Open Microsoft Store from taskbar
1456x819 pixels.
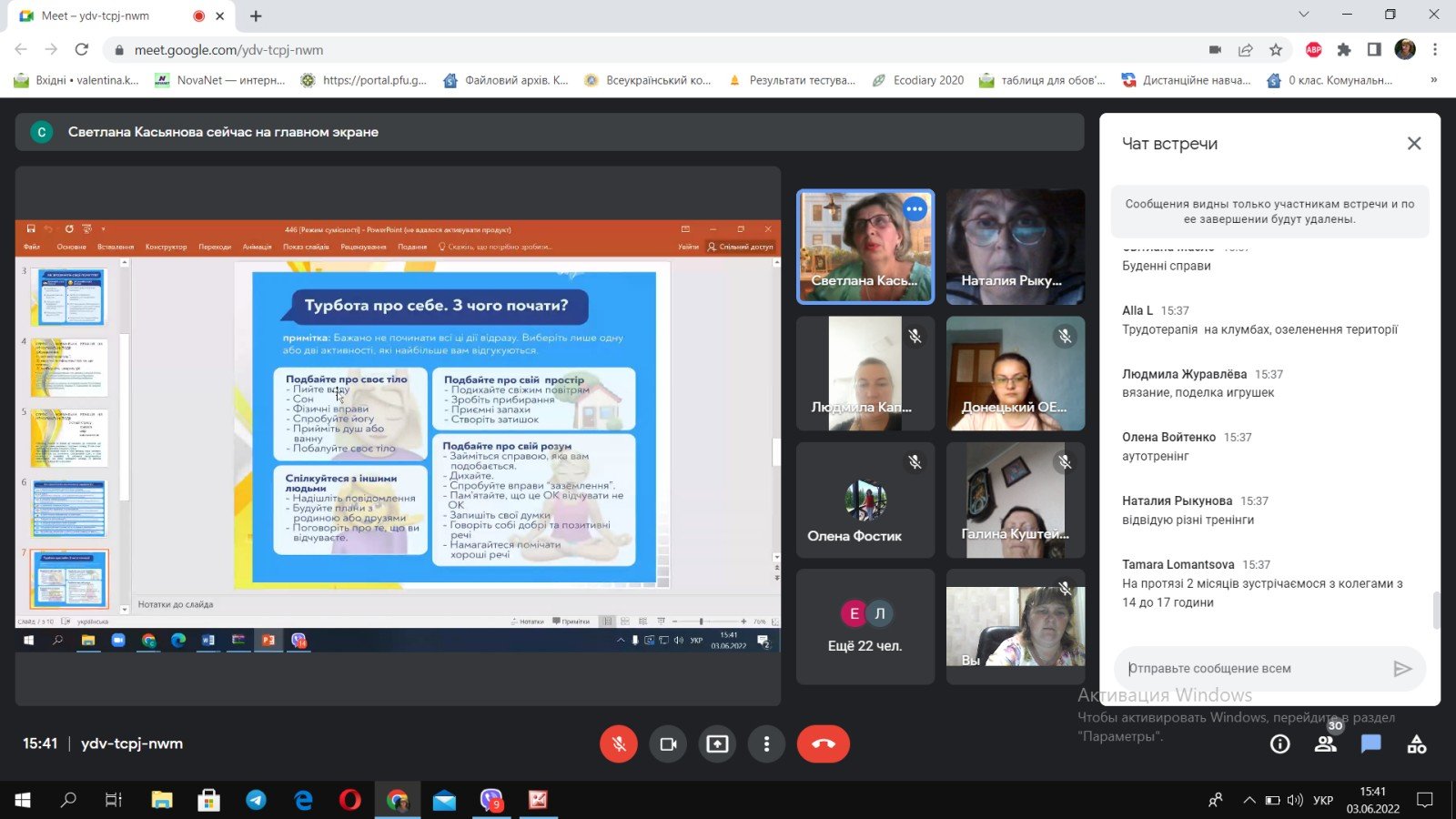209,800
